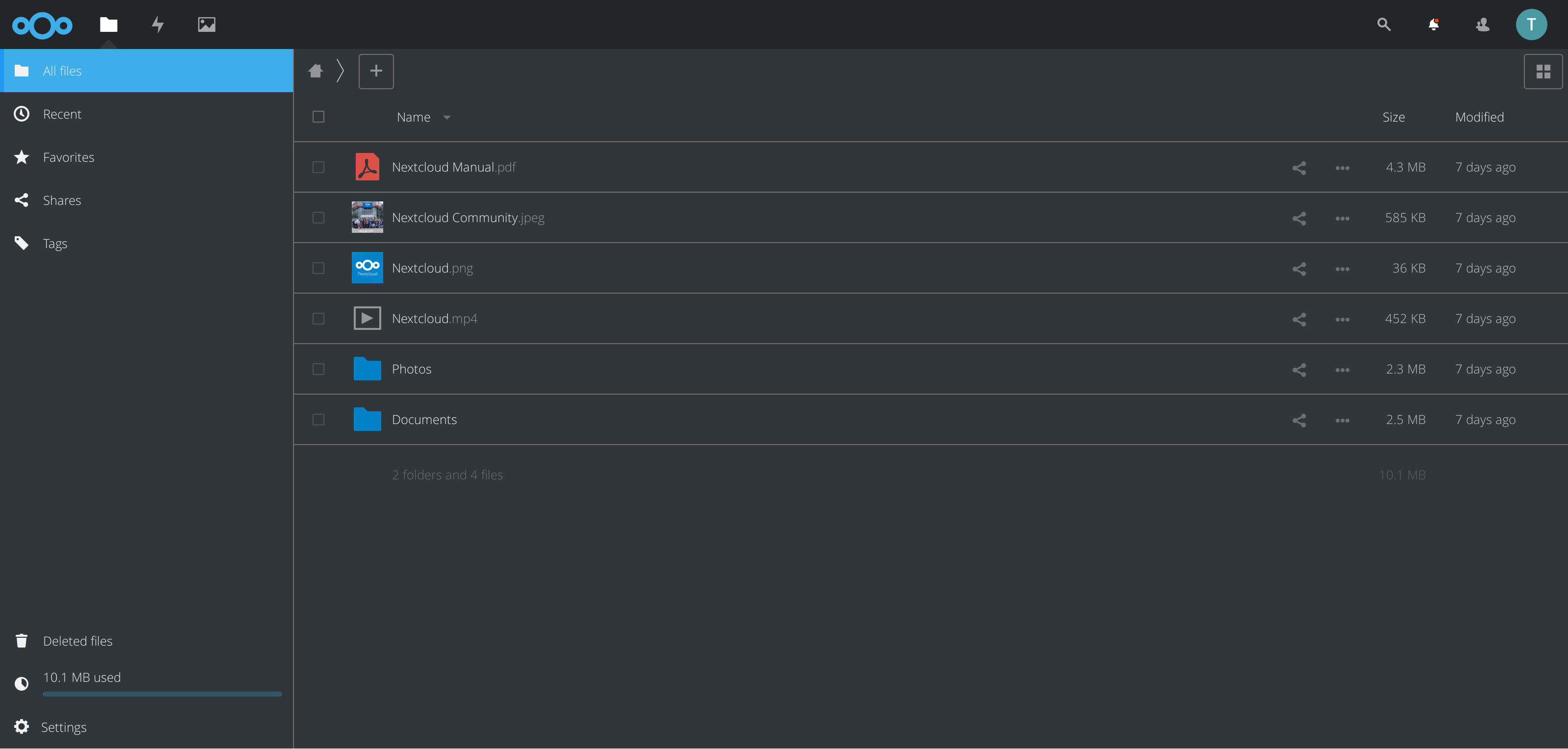Open more actions for Nextcloud Community.jpeg
Screen dimensions: 1568x749
1342,219
